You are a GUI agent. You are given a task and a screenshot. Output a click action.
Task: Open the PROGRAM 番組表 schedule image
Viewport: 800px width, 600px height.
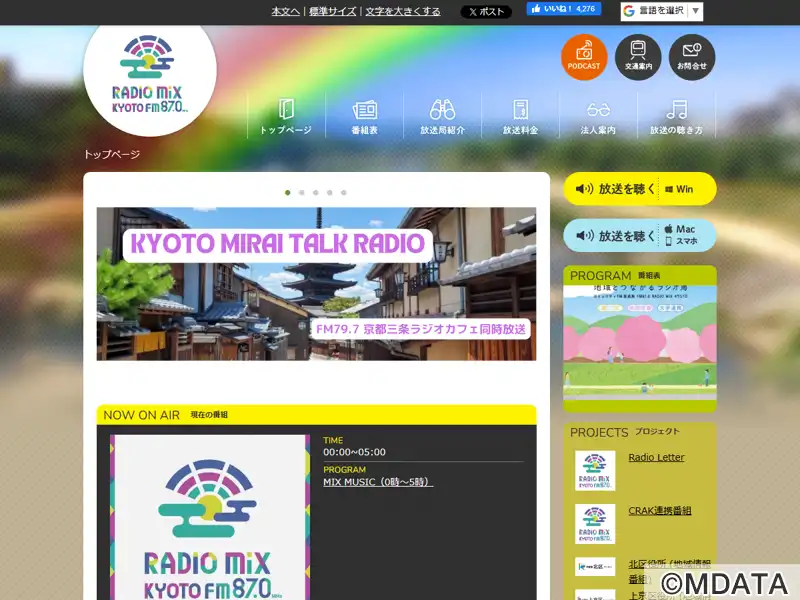coord(640,343)
